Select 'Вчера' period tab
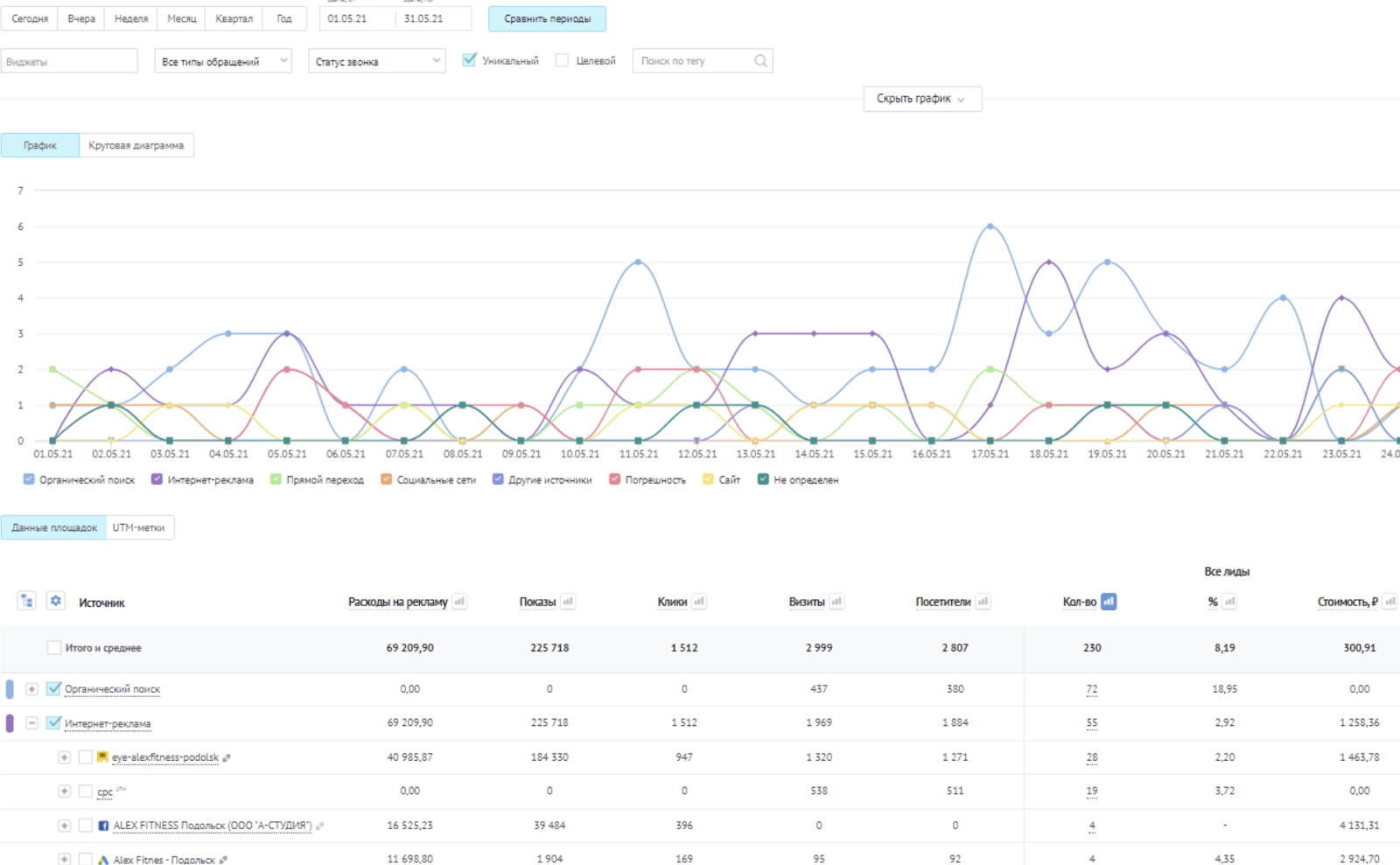The width and height of the screenshot is (1400, 865). [81, 18]
